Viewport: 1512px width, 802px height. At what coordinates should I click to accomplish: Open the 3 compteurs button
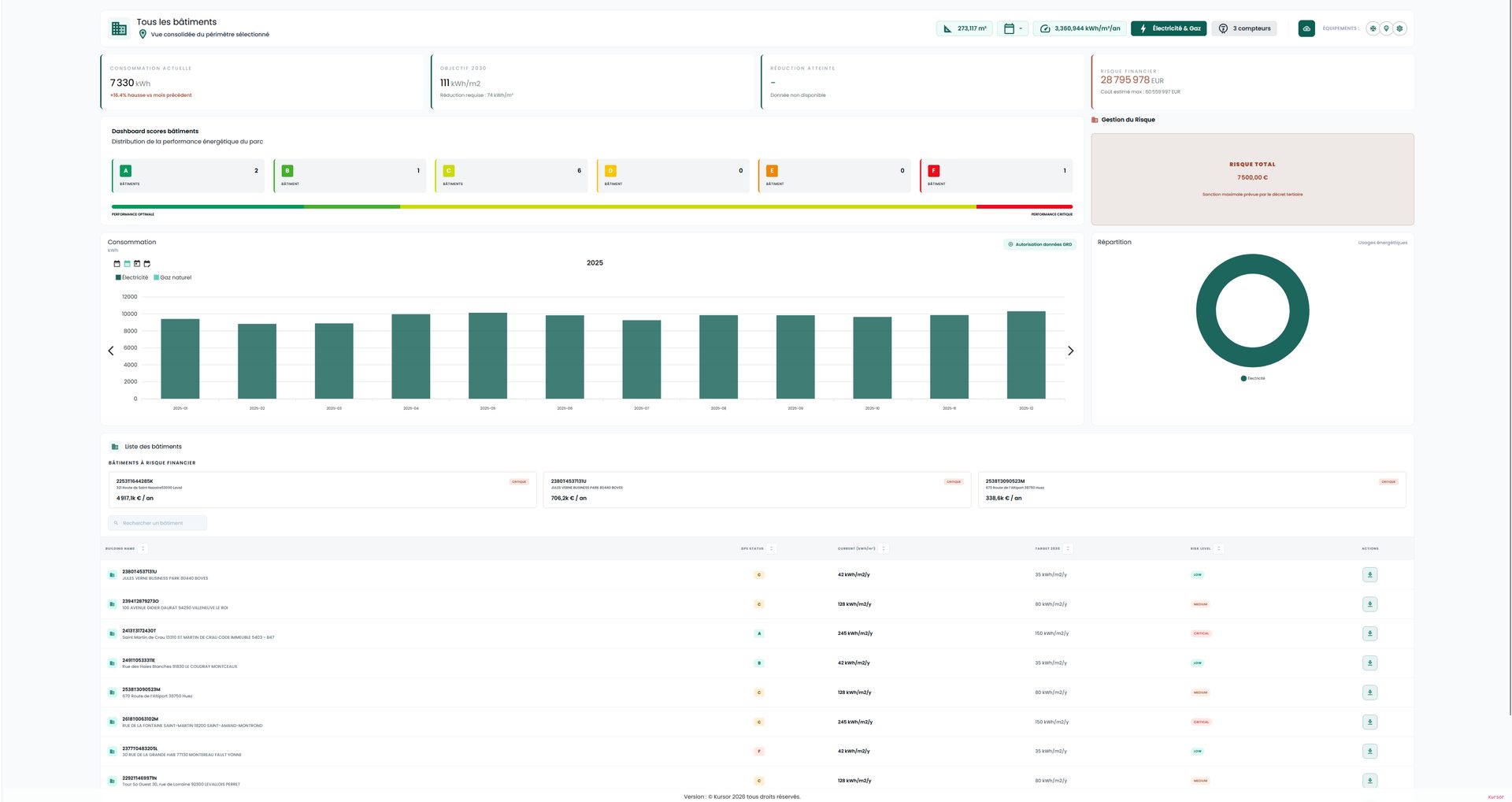tap(1244, 28)
